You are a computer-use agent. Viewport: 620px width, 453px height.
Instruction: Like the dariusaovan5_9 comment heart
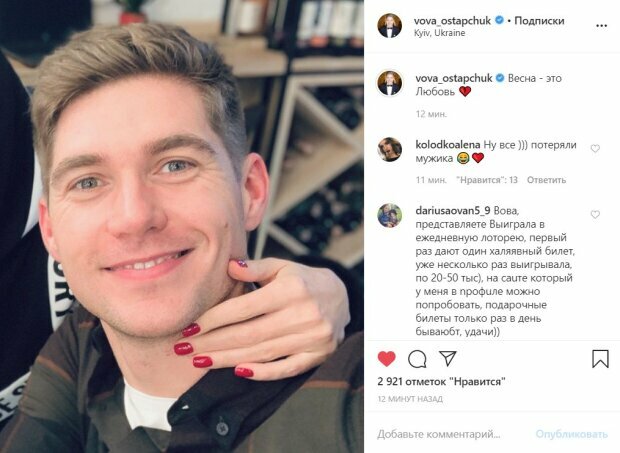click(x=595, y=215)
